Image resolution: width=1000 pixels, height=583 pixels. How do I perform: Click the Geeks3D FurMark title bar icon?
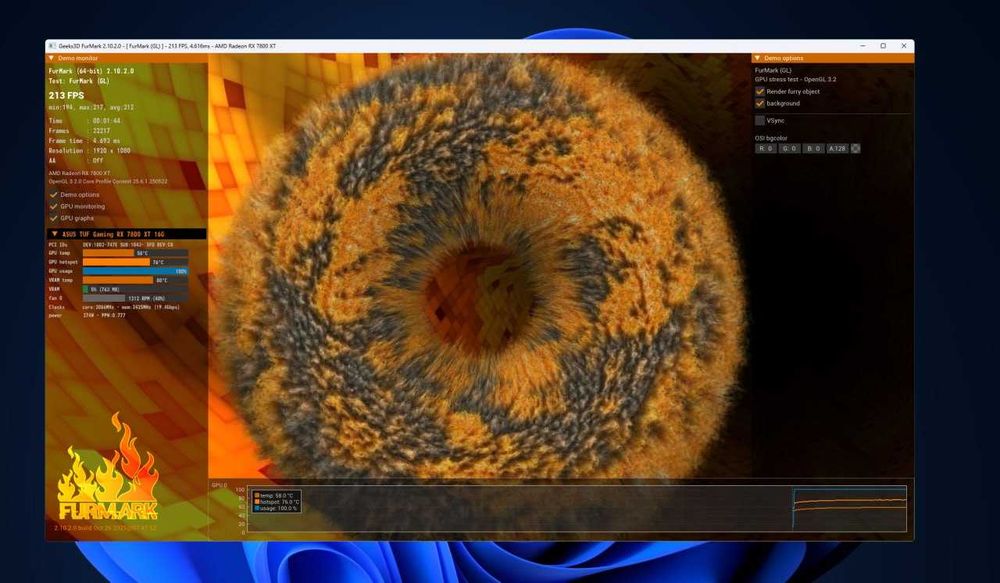(x=52, y=46)
